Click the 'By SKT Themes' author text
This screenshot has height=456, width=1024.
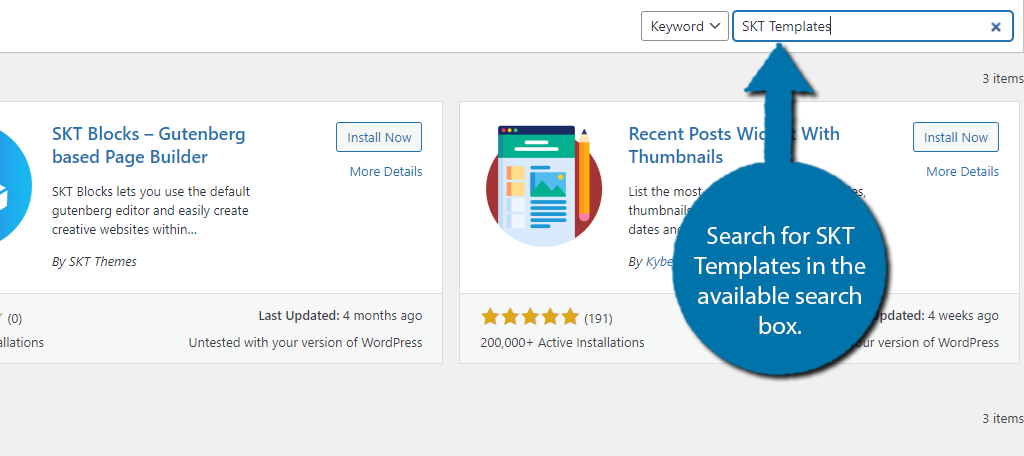[94, 261]
